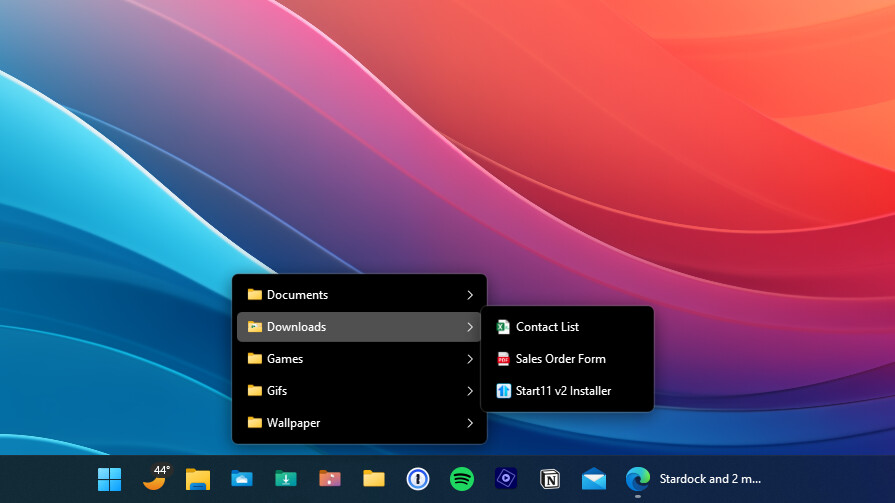Click the yellow folder icon on taskbar
This screenshot has width=895, height=503.
374,479
